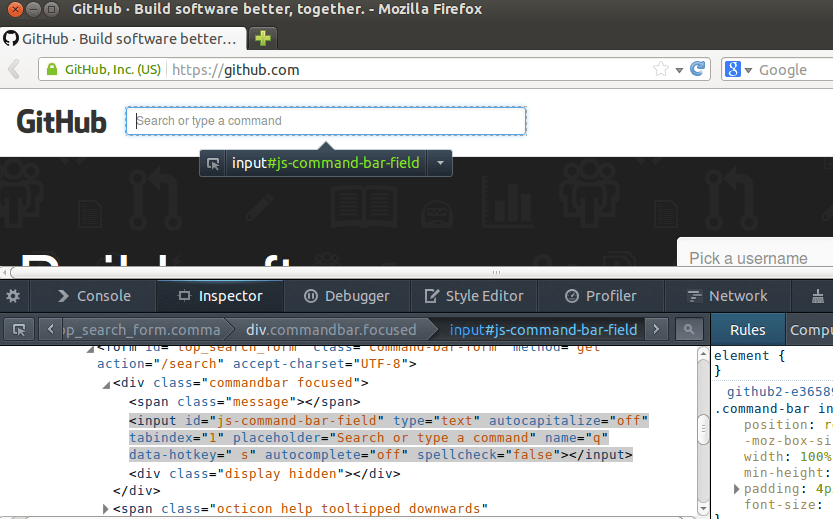Click the green padlock site identity icon

tap(52, 70)
